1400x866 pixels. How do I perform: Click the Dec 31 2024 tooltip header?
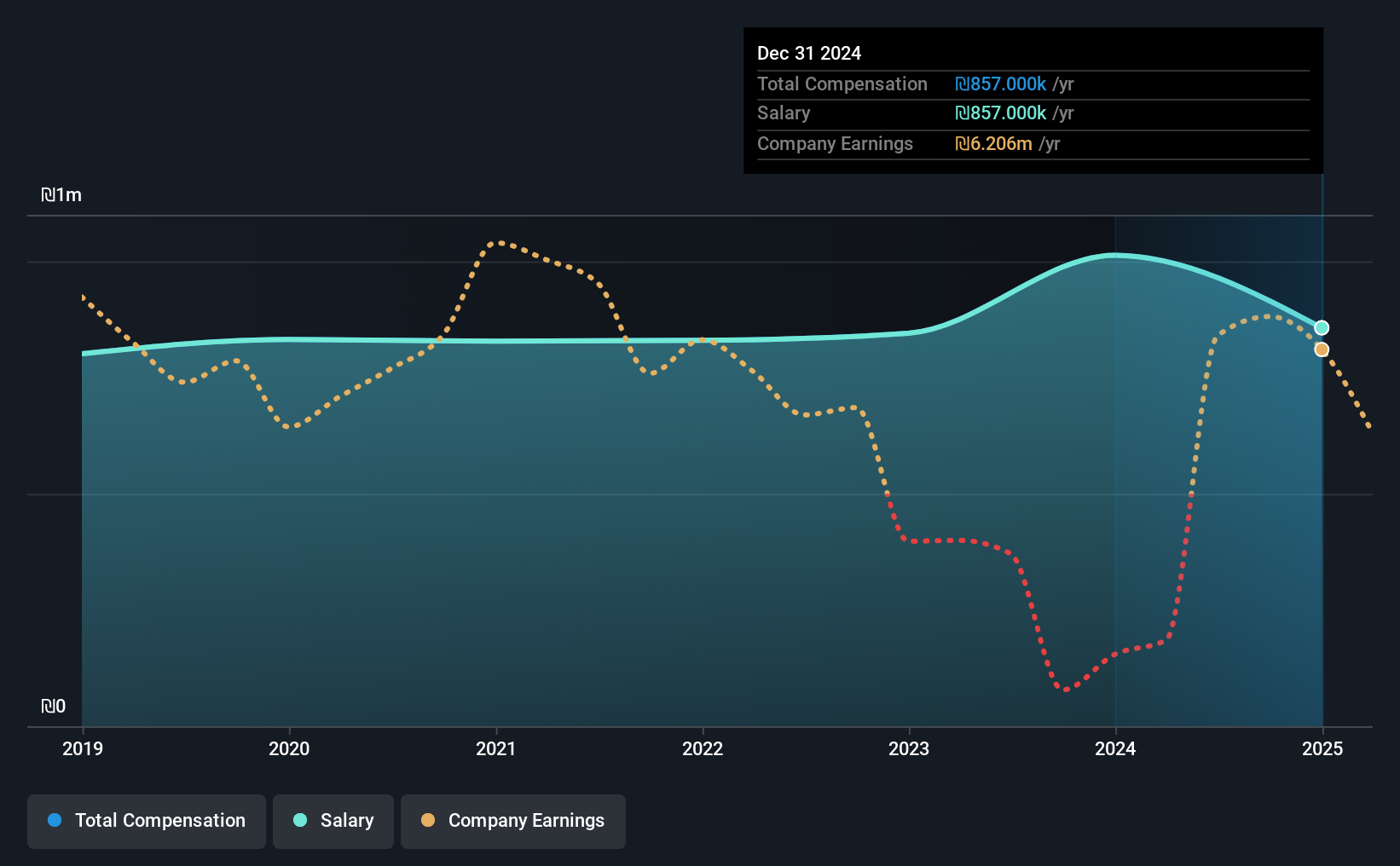[809, 53]
